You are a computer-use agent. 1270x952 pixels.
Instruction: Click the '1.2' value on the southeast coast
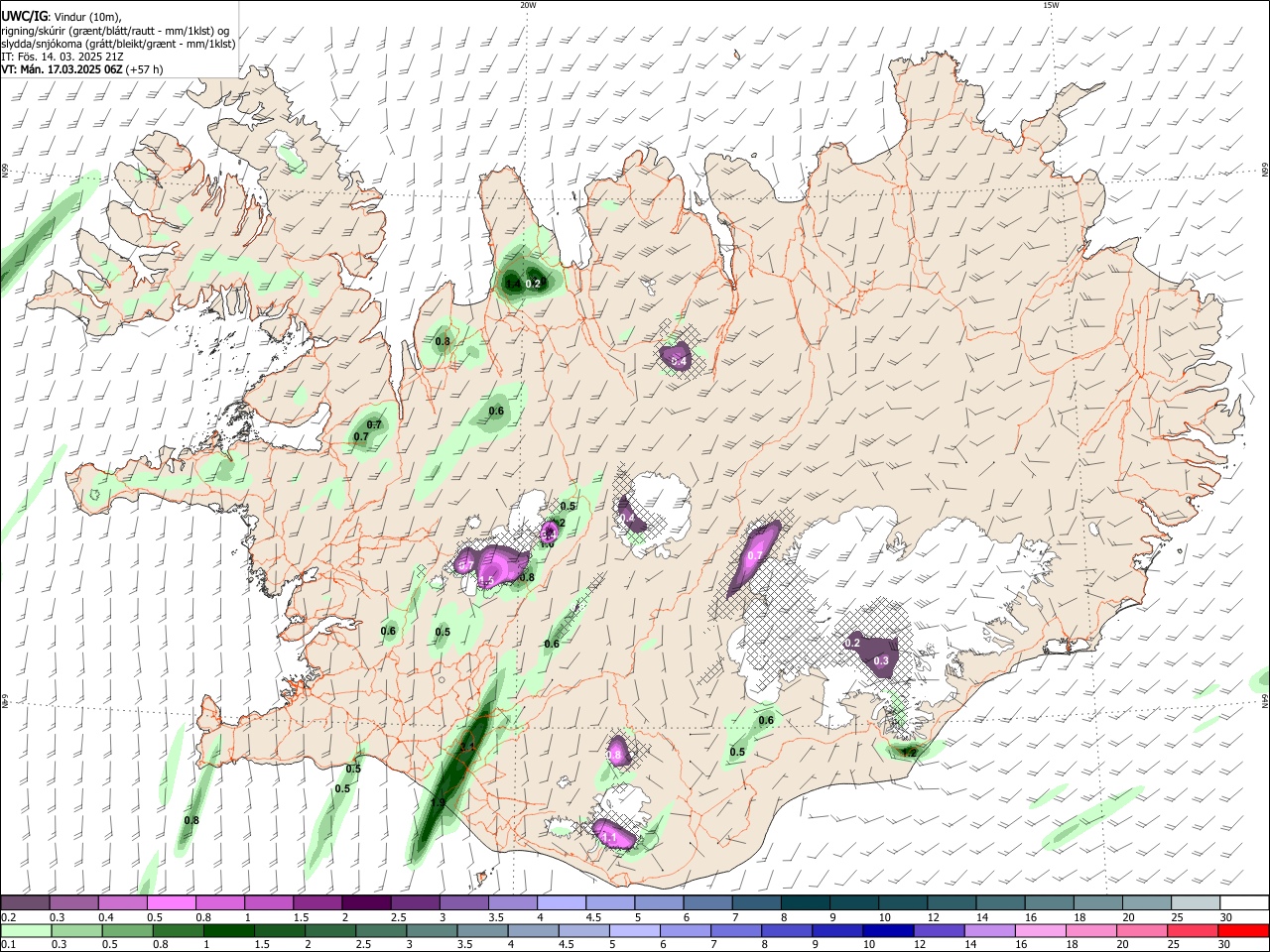coord(909,753)
